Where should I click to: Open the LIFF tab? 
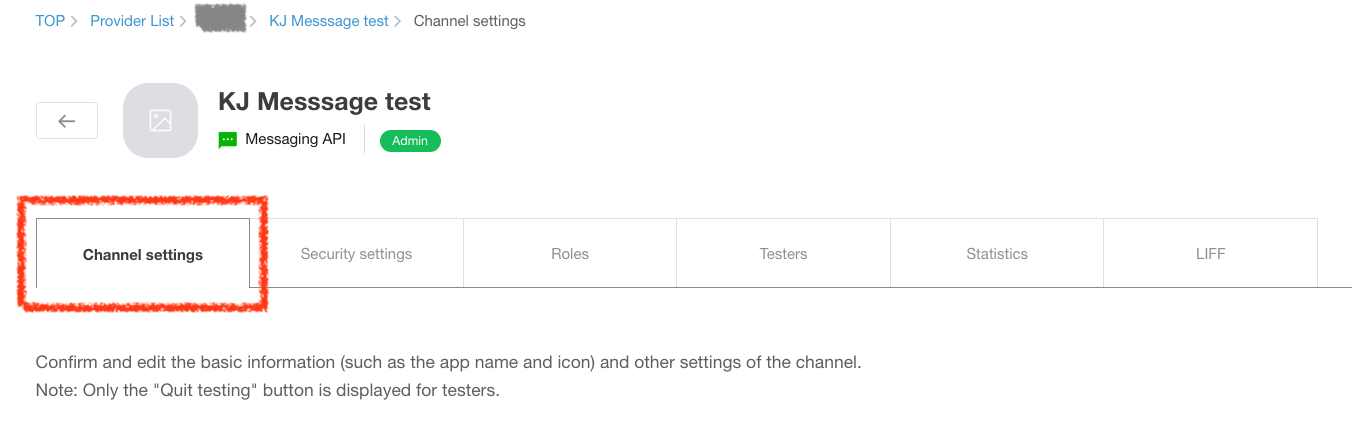1210,254
